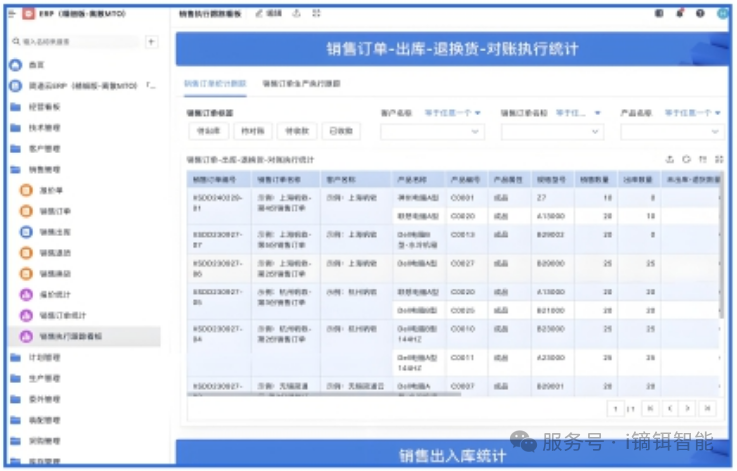Switch to 销售订单生产执行跟踪 tab
The height and width of the screenshot is (471, 737).
click(301, 85)
